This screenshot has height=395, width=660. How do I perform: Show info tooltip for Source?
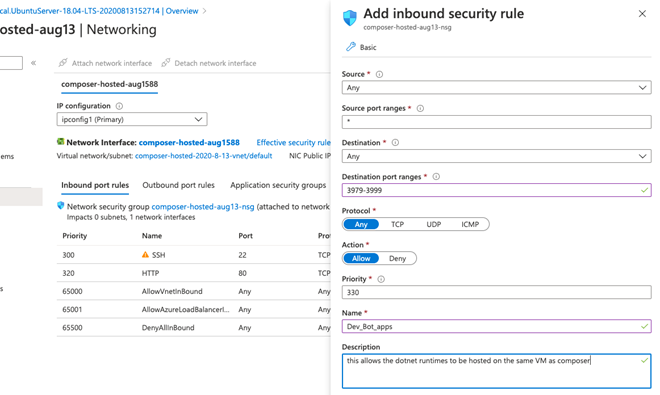(x=379, y=74)
